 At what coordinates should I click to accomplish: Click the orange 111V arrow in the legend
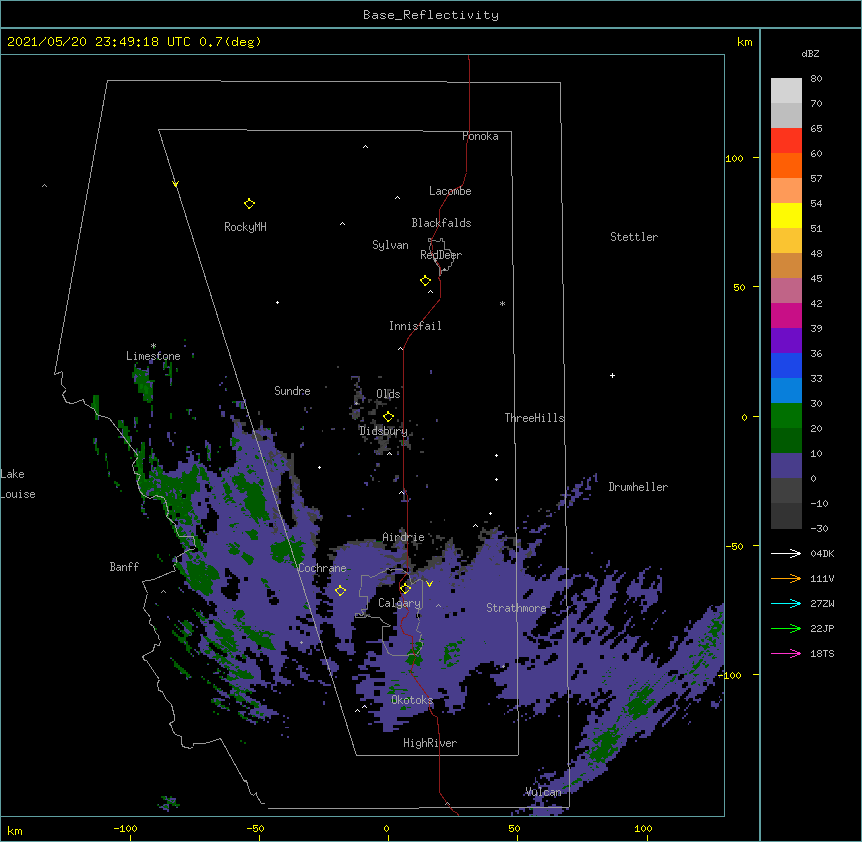tap(786, 578)
